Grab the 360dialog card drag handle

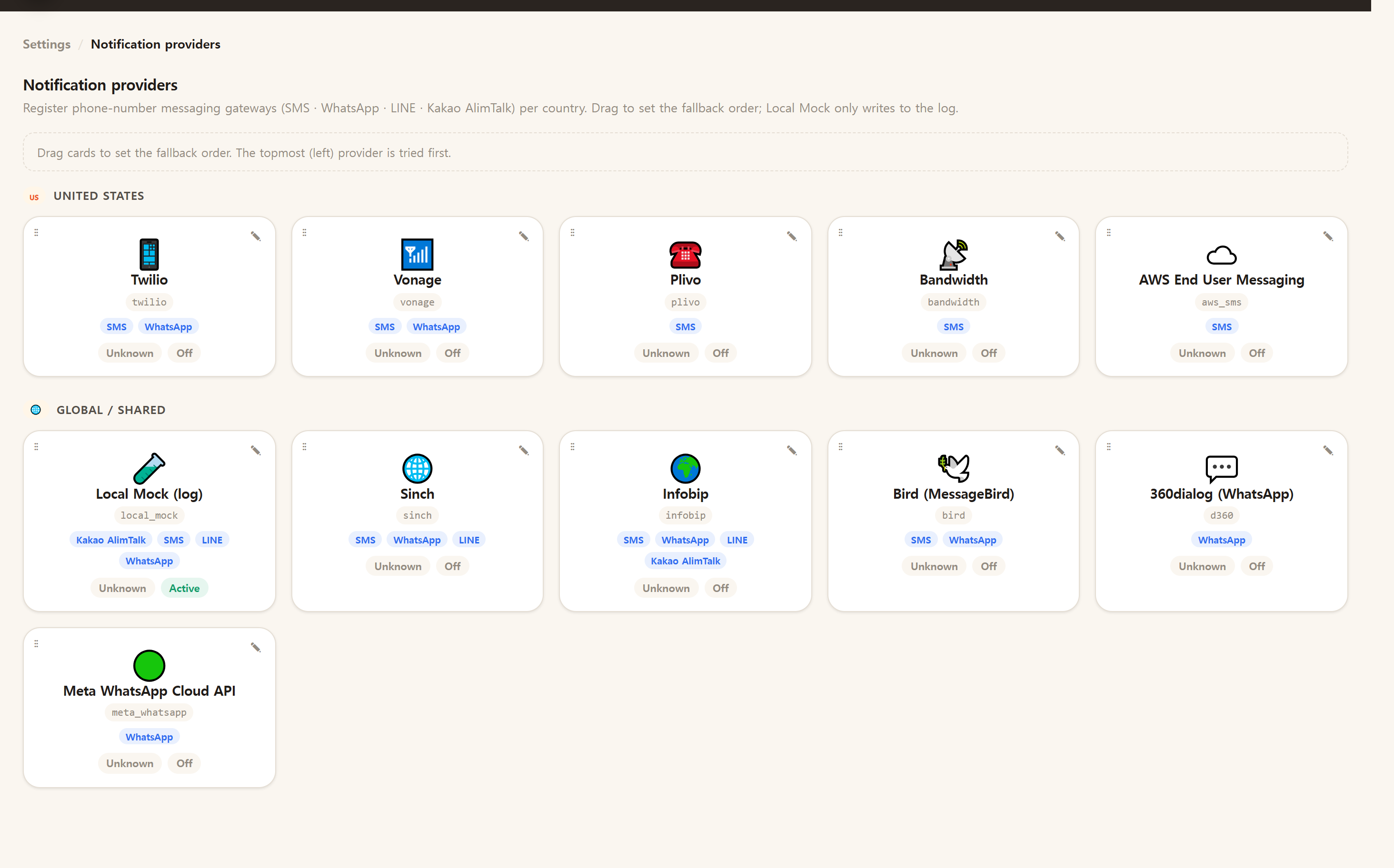point(1108,447)
